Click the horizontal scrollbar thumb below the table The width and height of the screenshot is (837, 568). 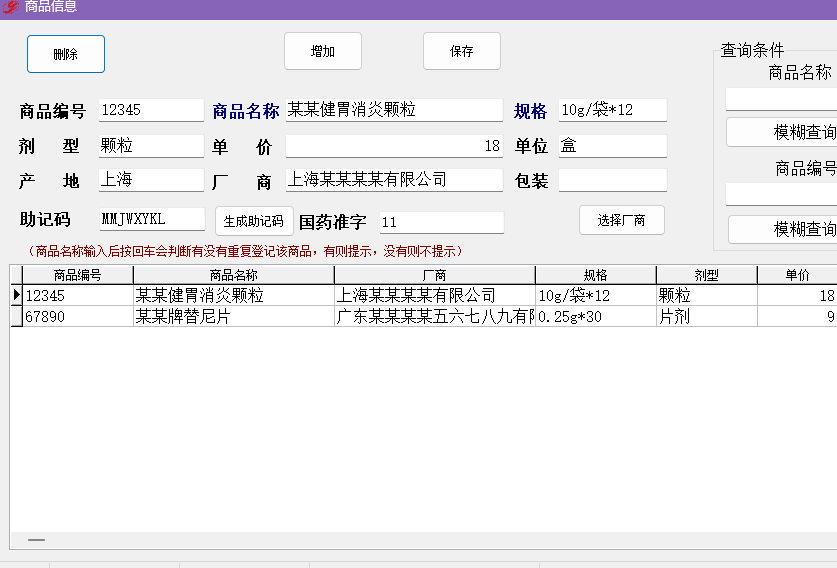tap(36, 540)
